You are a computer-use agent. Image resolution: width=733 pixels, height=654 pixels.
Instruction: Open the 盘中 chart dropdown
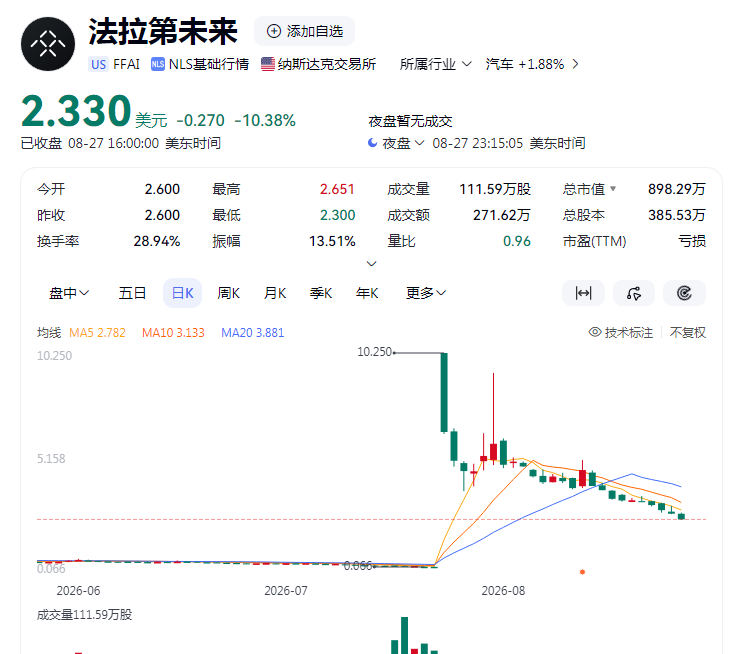click(x=69, y=293)
